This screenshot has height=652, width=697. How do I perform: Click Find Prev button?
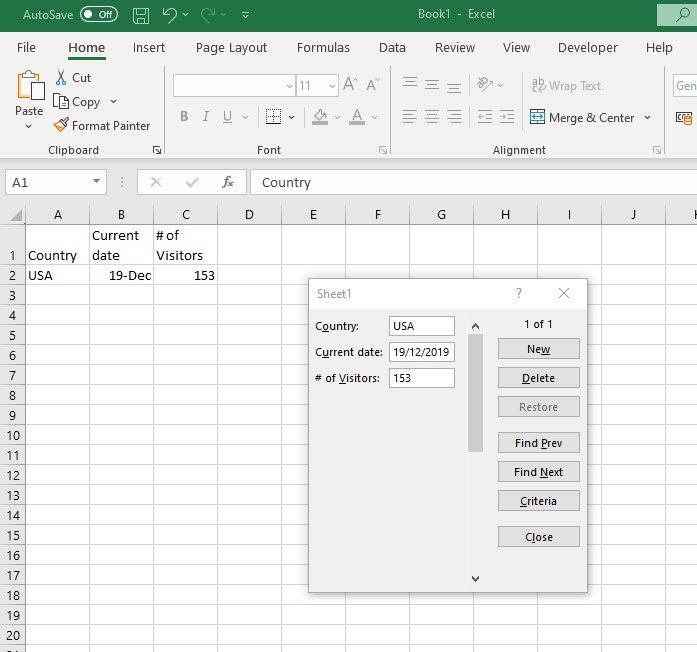(539, 443)
